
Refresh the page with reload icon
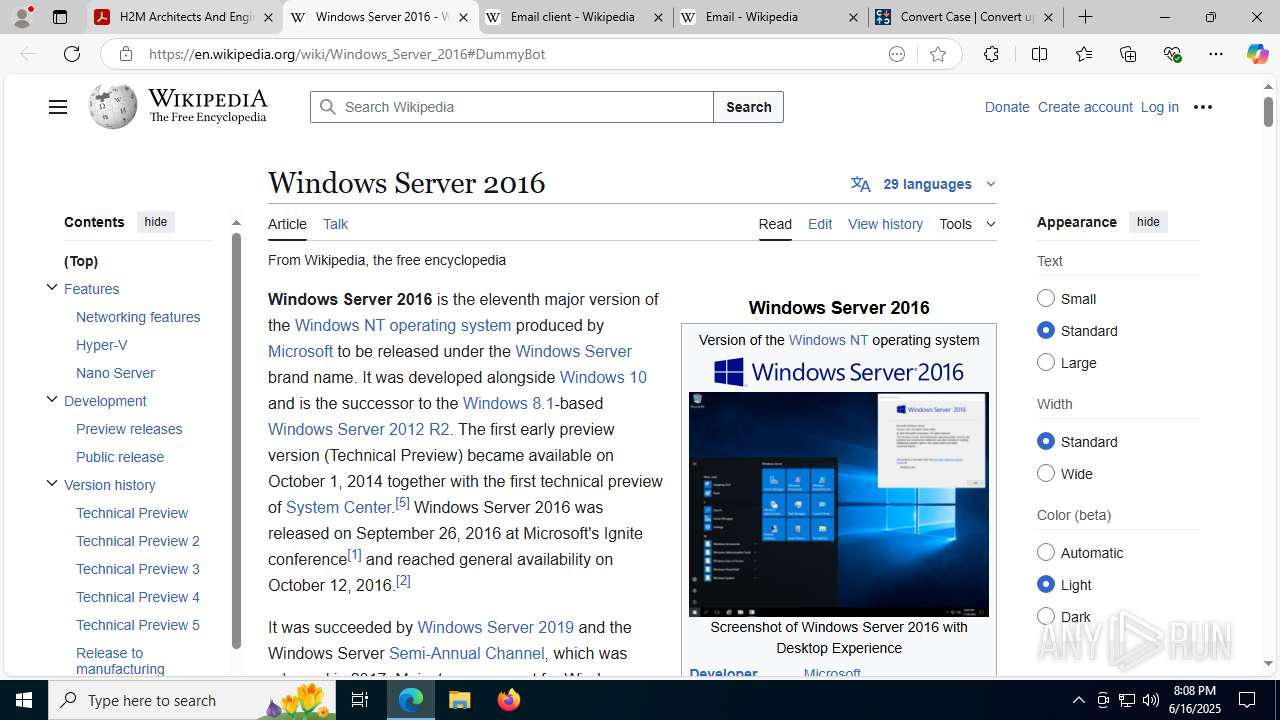[x=72, y=54]
